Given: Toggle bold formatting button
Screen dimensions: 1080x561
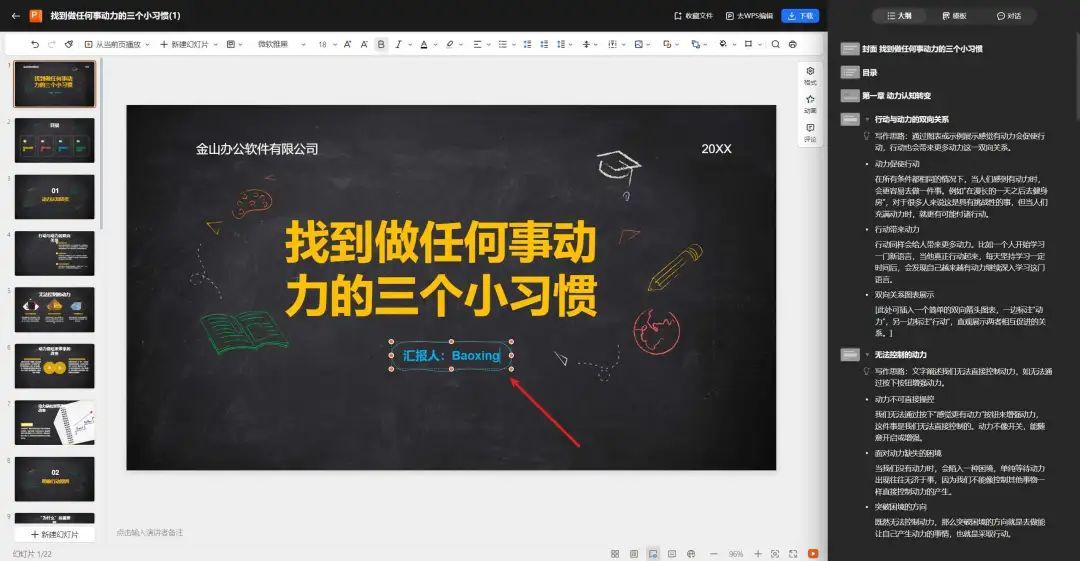Looking at the screenshot, I should point(381,44).
